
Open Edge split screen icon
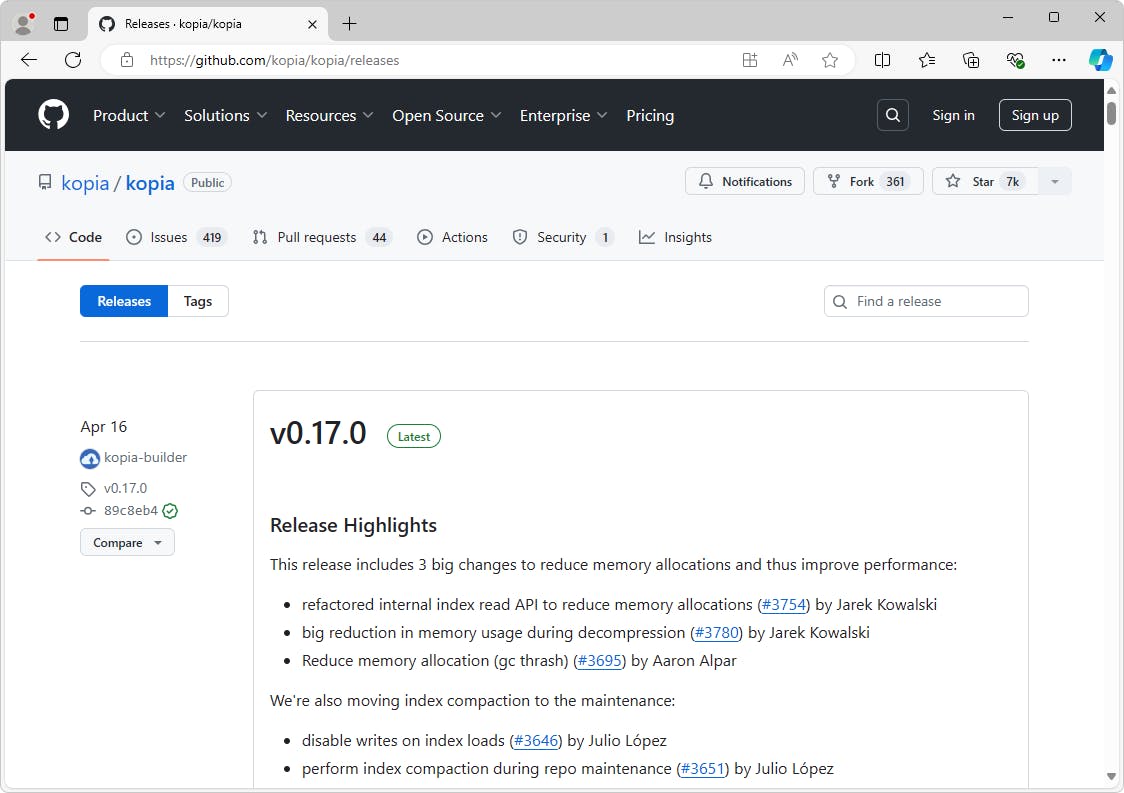click(882, 60)
